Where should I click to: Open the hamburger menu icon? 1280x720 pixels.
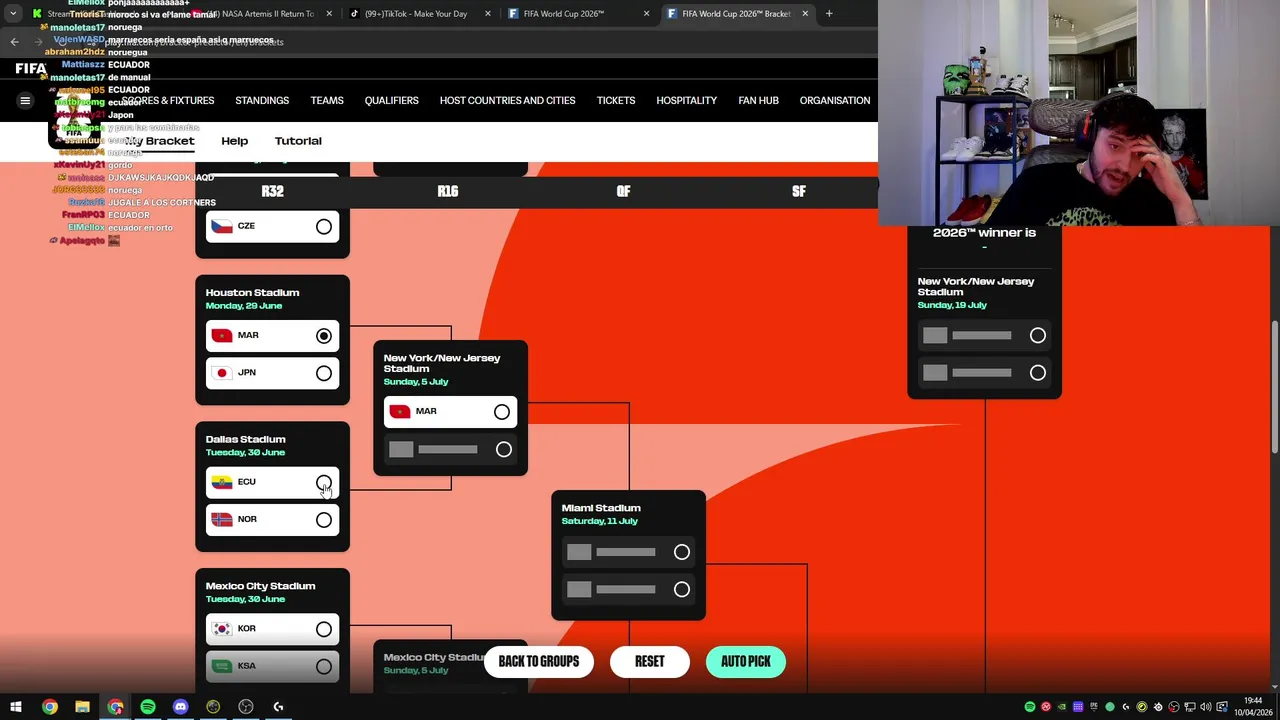[25, 100]
